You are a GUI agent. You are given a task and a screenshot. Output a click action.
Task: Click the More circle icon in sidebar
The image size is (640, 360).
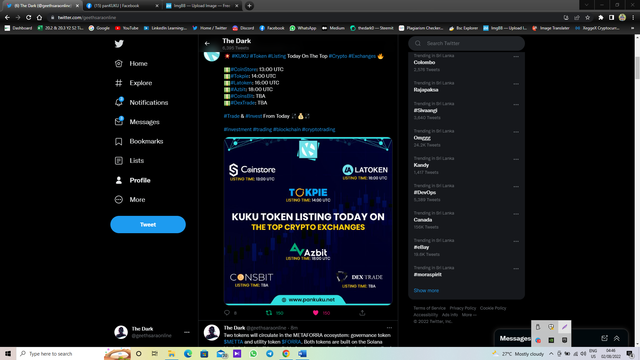pyautogui.click(x=118, y=200)
